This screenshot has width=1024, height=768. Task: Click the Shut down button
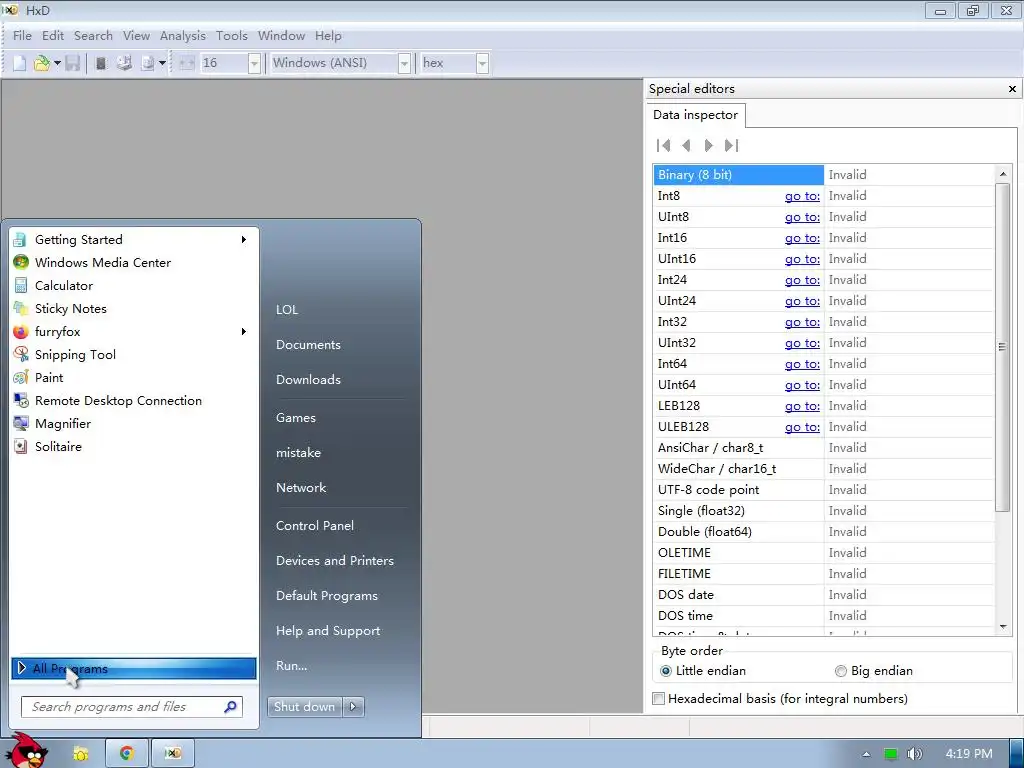point(304,707)
